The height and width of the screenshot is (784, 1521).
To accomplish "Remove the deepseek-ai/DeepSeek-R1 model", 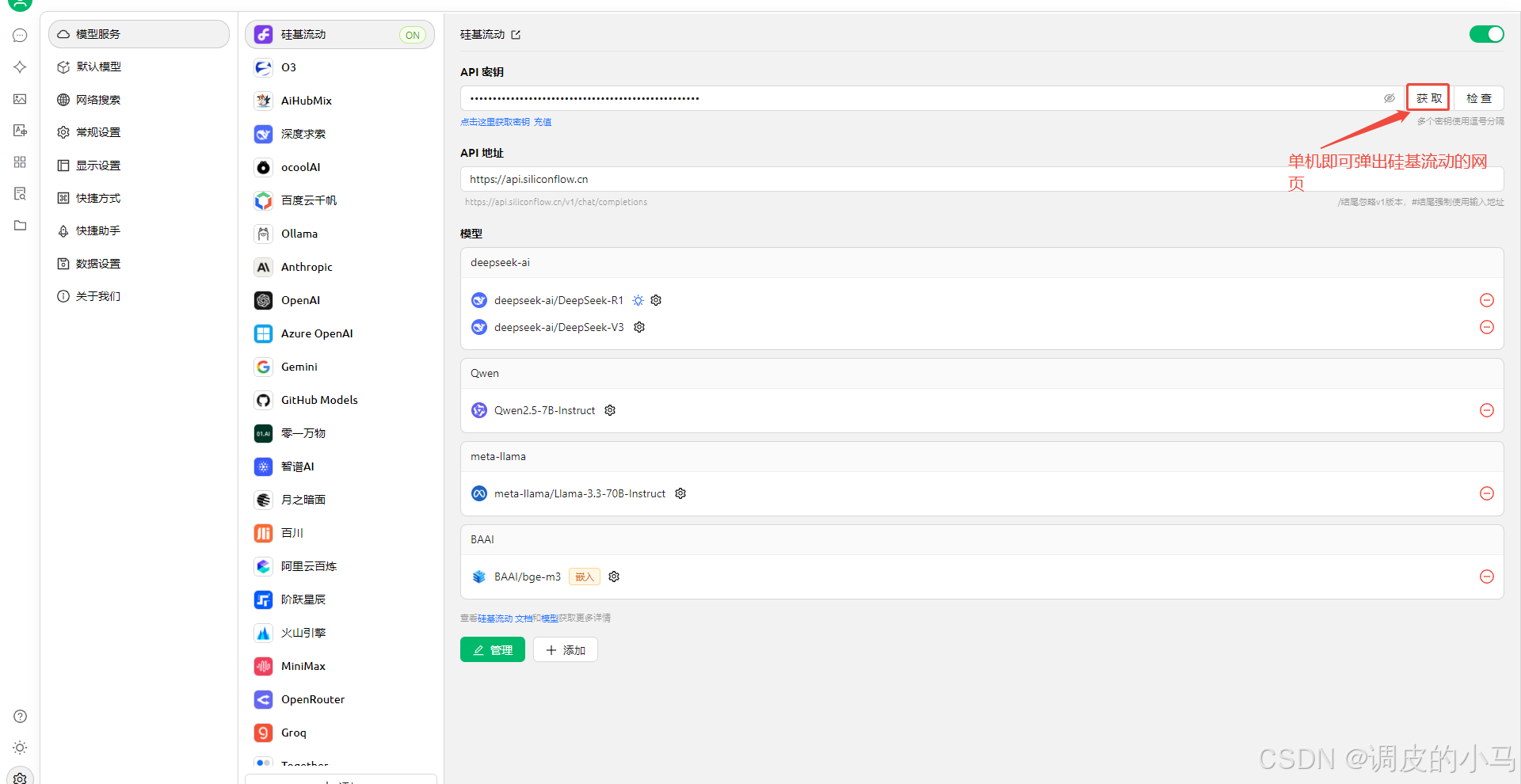I will point(1487,300).
